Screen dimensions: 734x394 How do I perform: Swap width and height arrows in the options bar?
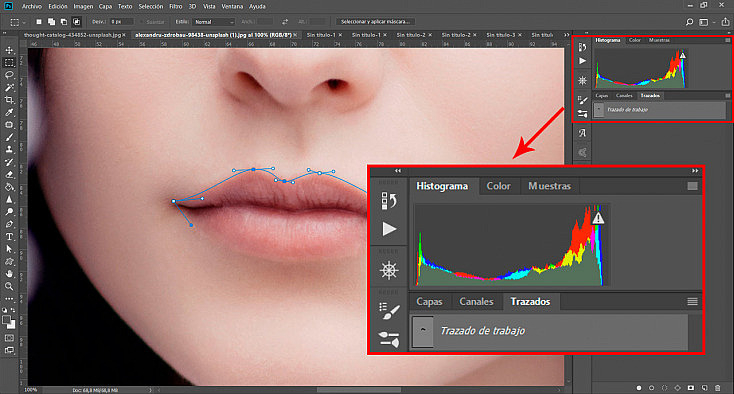pos(285,22)
